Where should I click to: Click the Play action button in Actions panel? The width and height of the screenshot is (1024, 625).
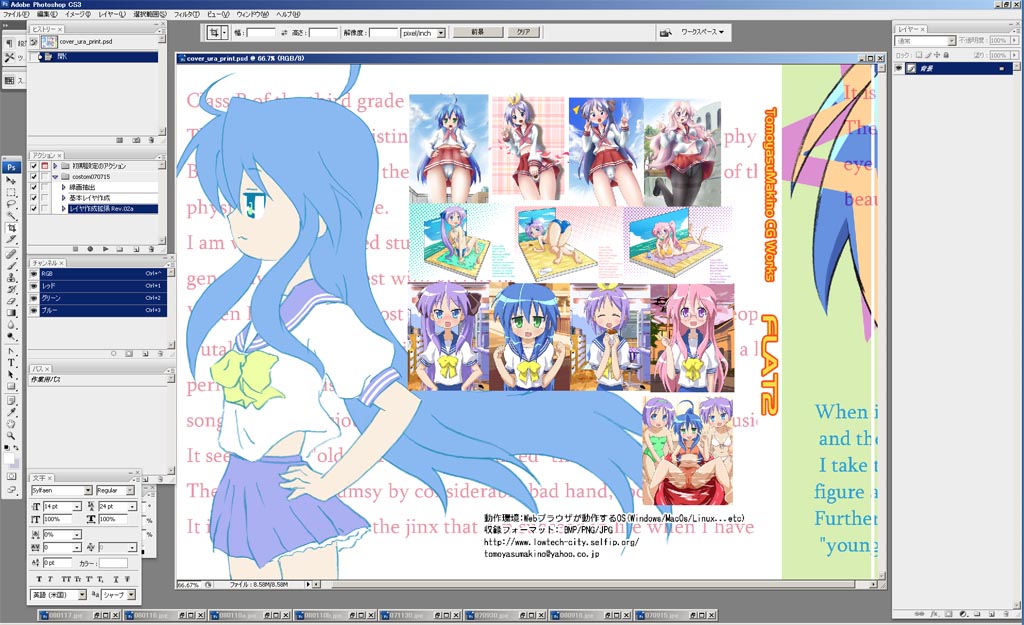[105, 249]
